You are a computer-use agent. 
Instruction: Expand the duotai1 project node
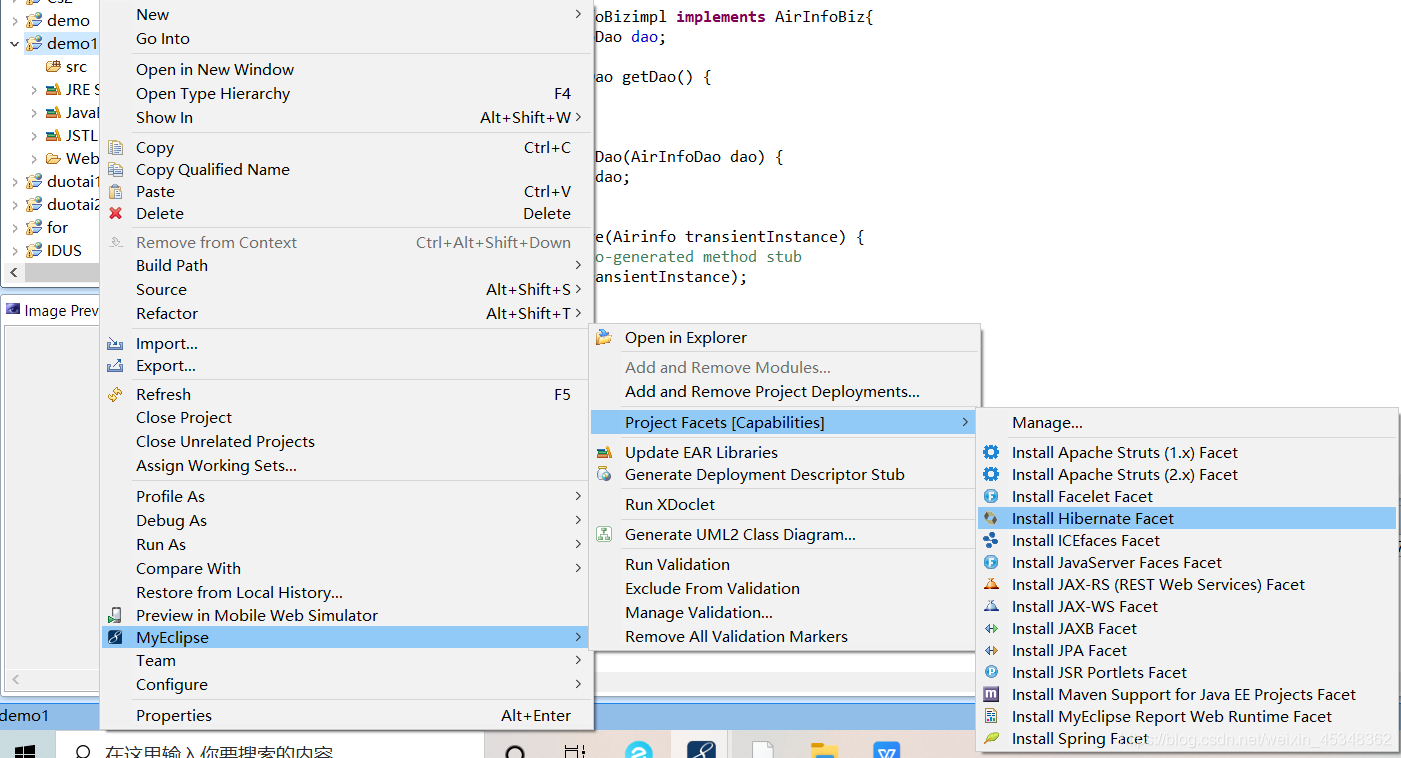pyautogui.click(x=15, y=182)
